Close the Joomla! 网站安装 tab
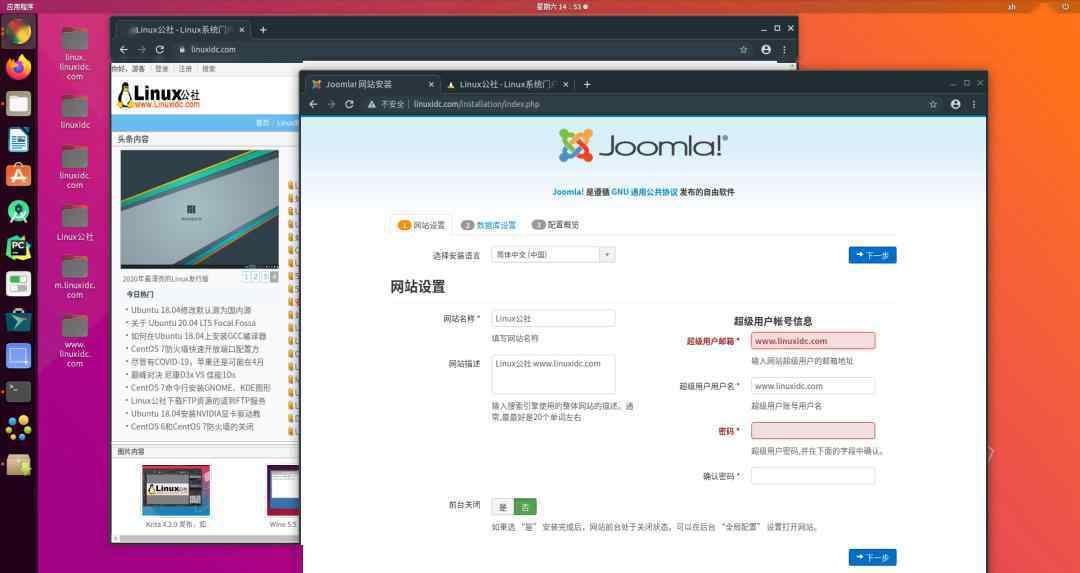This screenshot has width=1080, height=573. pos(431,84)
